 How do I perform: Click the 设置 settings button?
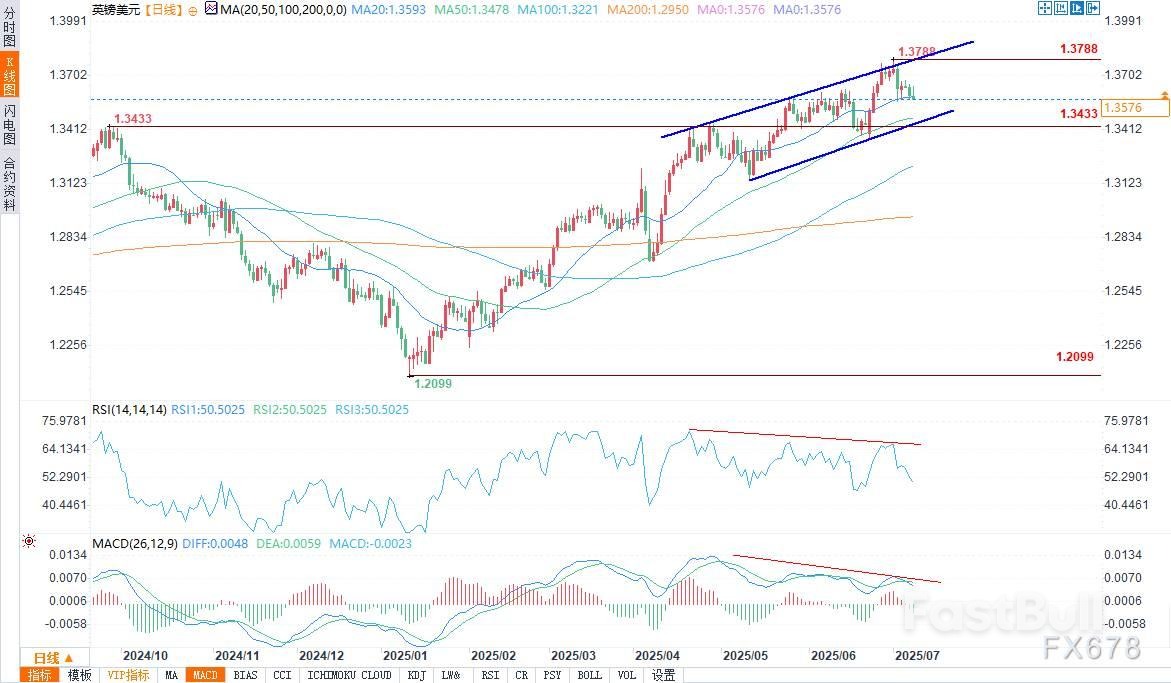(663, 675)
